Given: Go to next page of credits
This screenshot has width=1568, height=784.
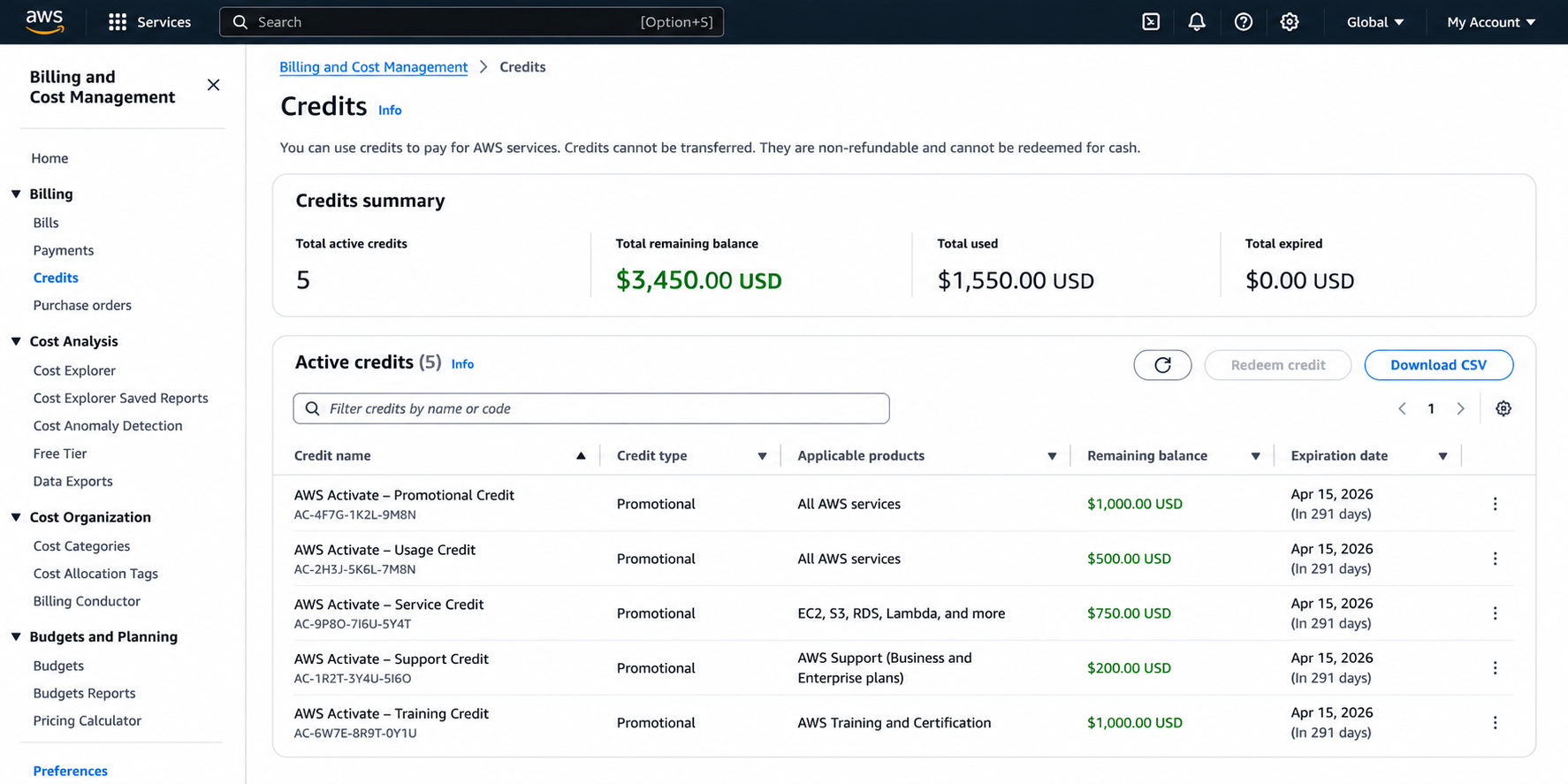Looking at the screenshot, I should pyautogui.click(x=1460, y=408).
